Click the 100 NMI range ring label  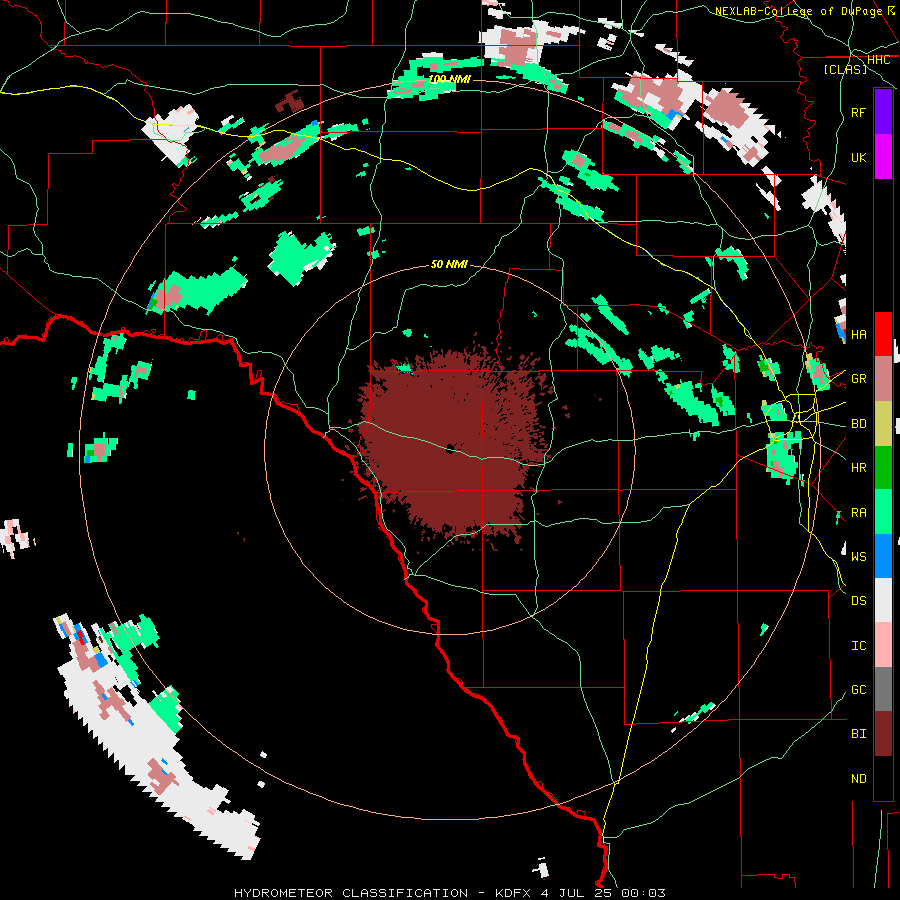[x=449, y=79]
